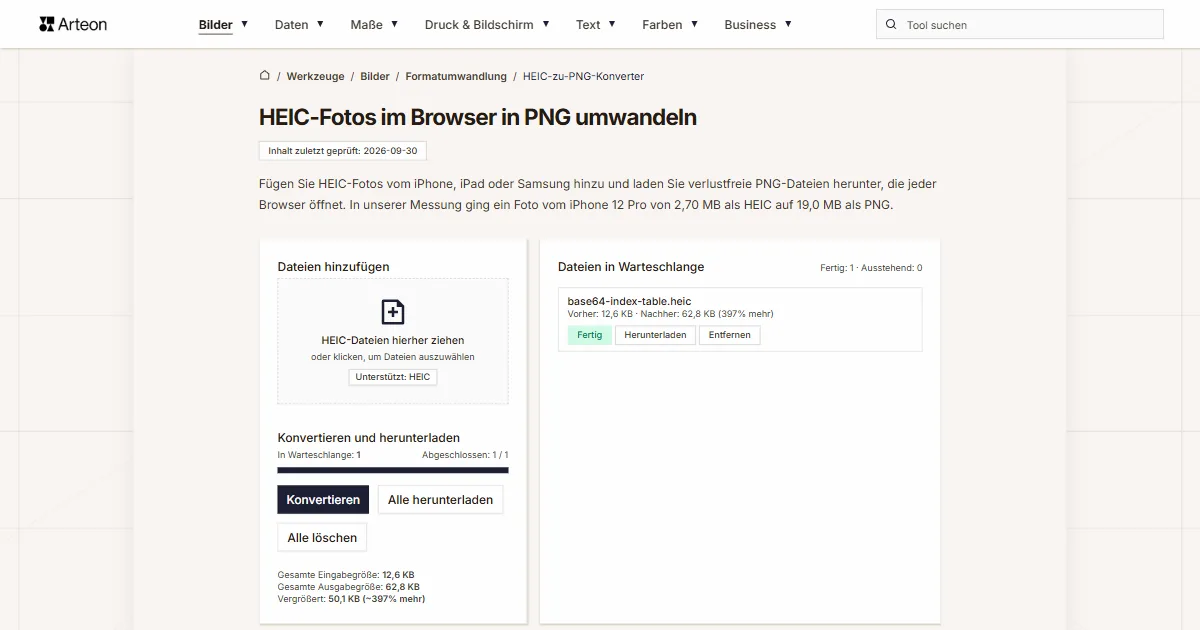Click the Fertig status badge
Image resolution: width=1200 pixels, height=630 pixels.
tap(590, 335)
